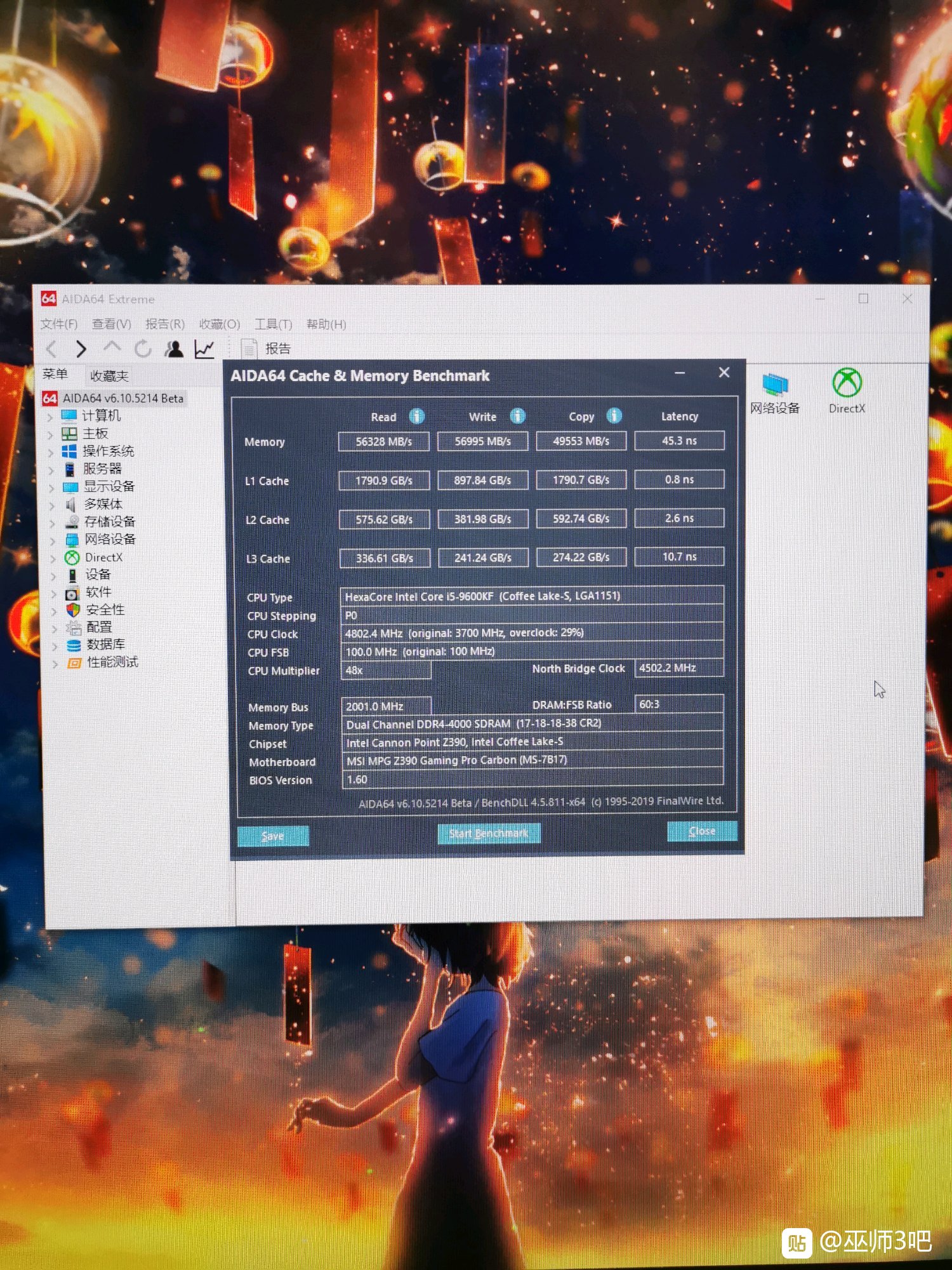Click the North Bridge Clock value 4502.2 MHz

(679, 668)
